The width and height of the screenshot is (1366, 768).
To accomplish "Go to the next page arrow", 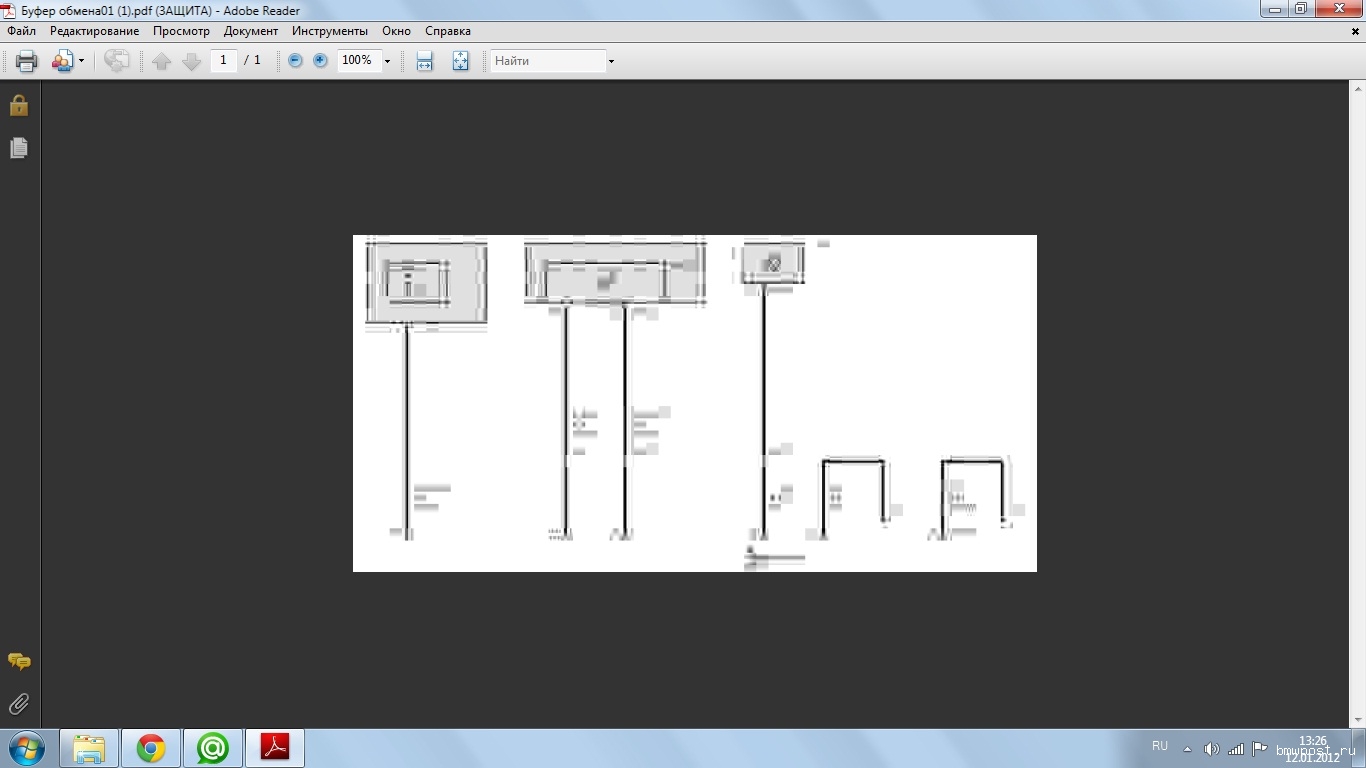I will [192, 61].
